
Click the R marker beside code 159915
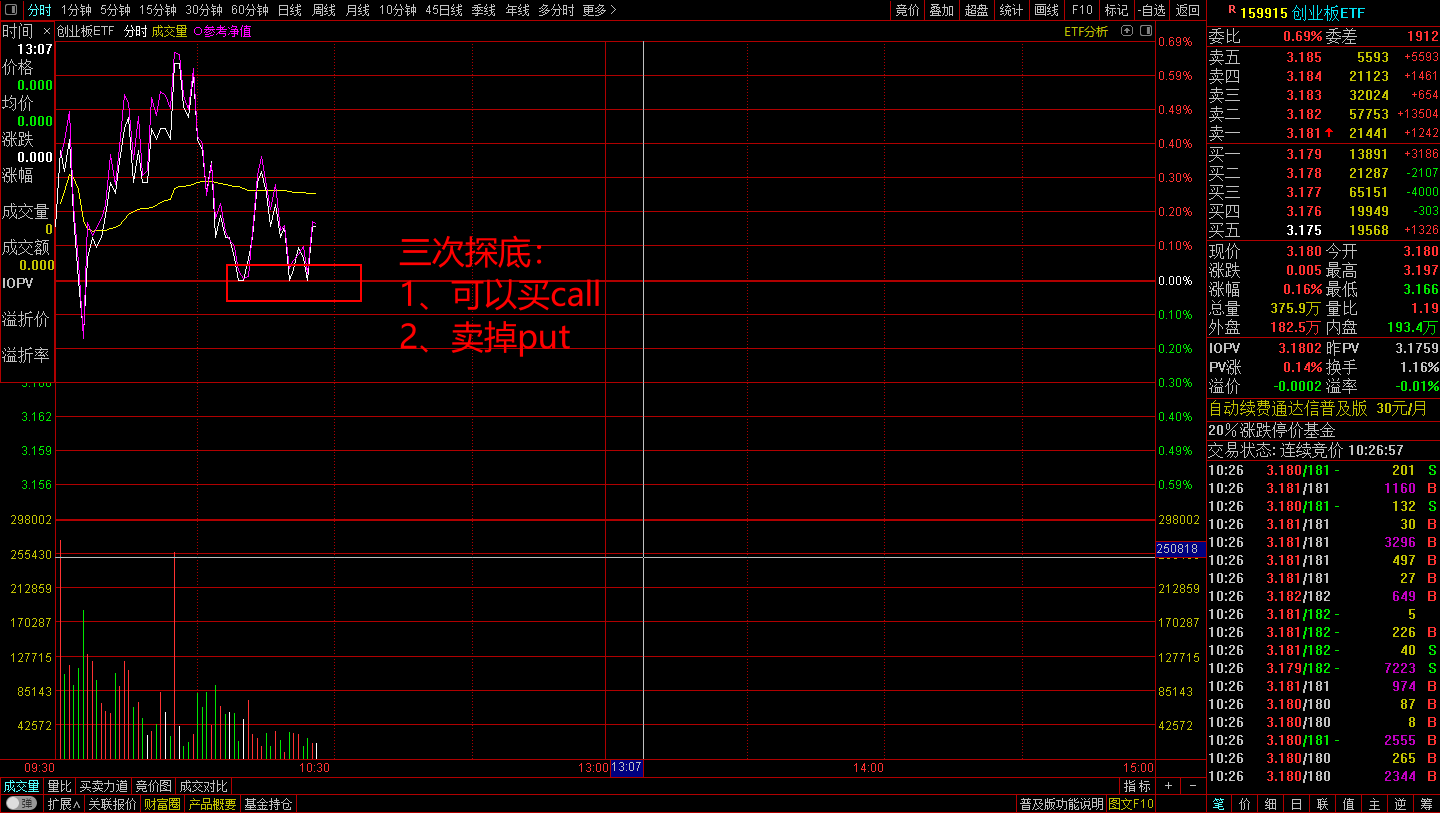(x=1217, y=10)
